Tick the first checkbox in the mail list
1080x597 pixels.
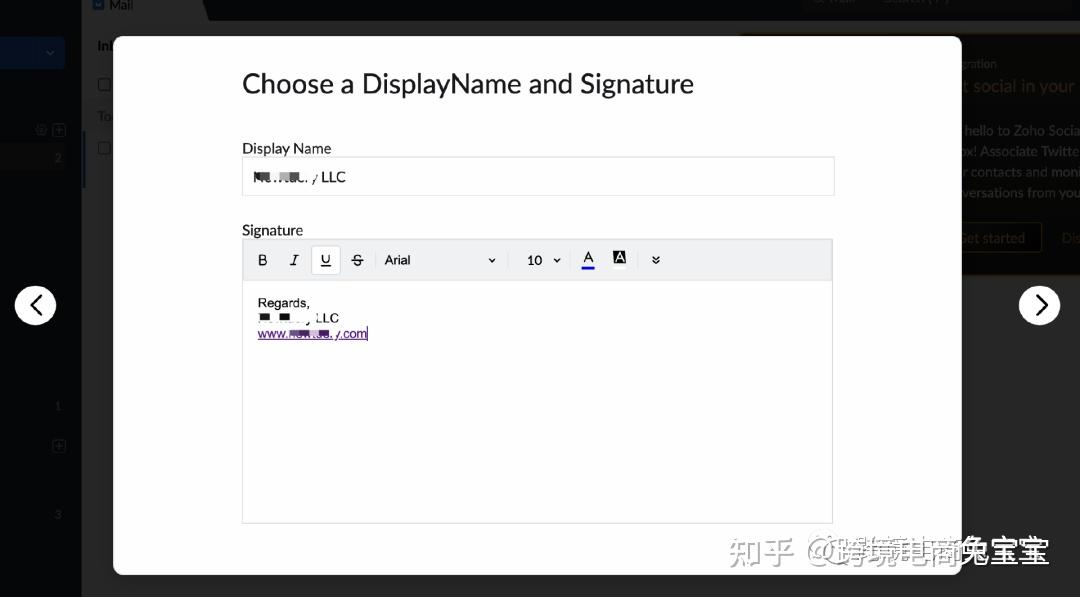coord(104,85)
